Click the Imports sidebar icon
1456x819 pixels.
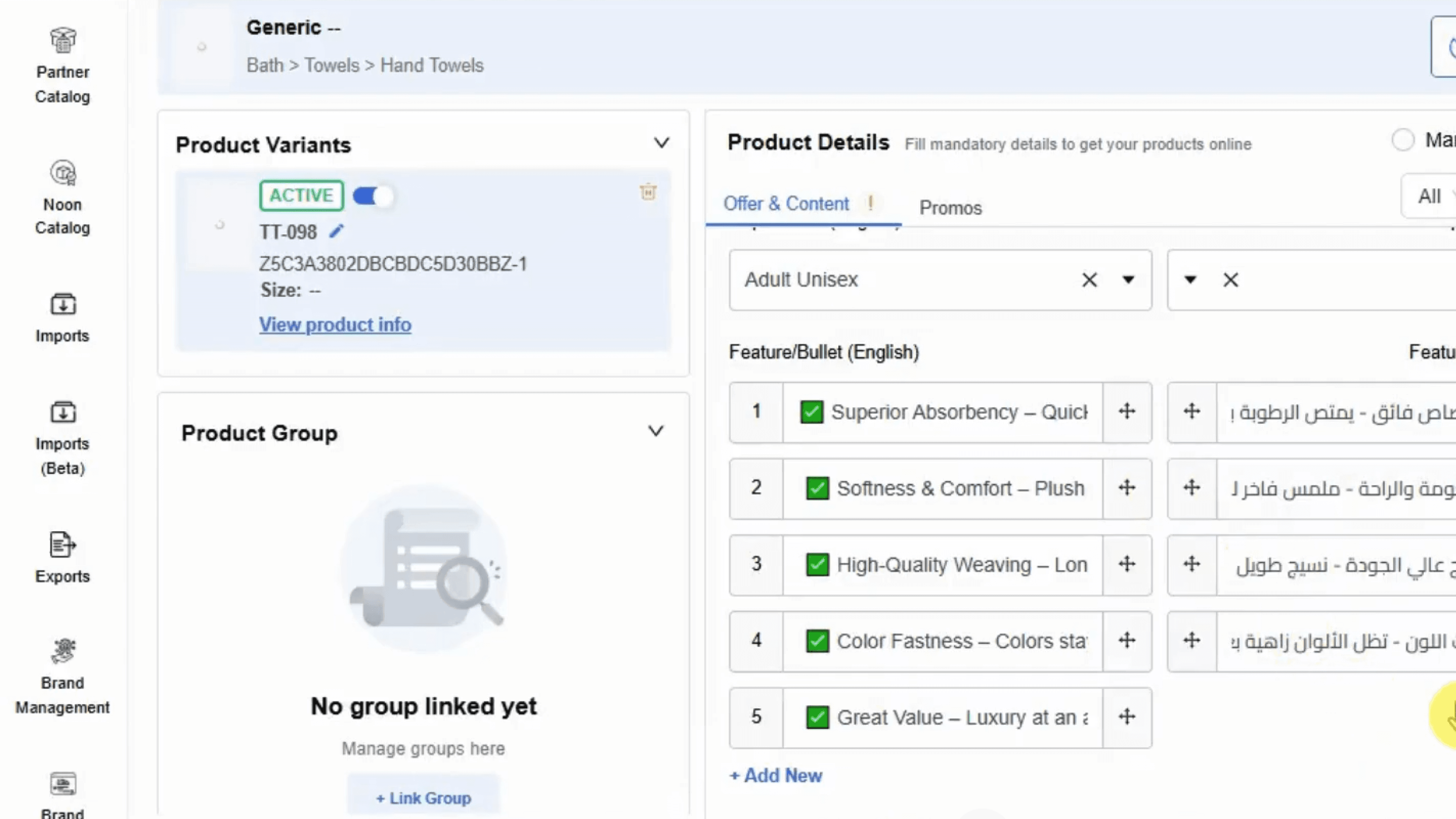[62, 304]
